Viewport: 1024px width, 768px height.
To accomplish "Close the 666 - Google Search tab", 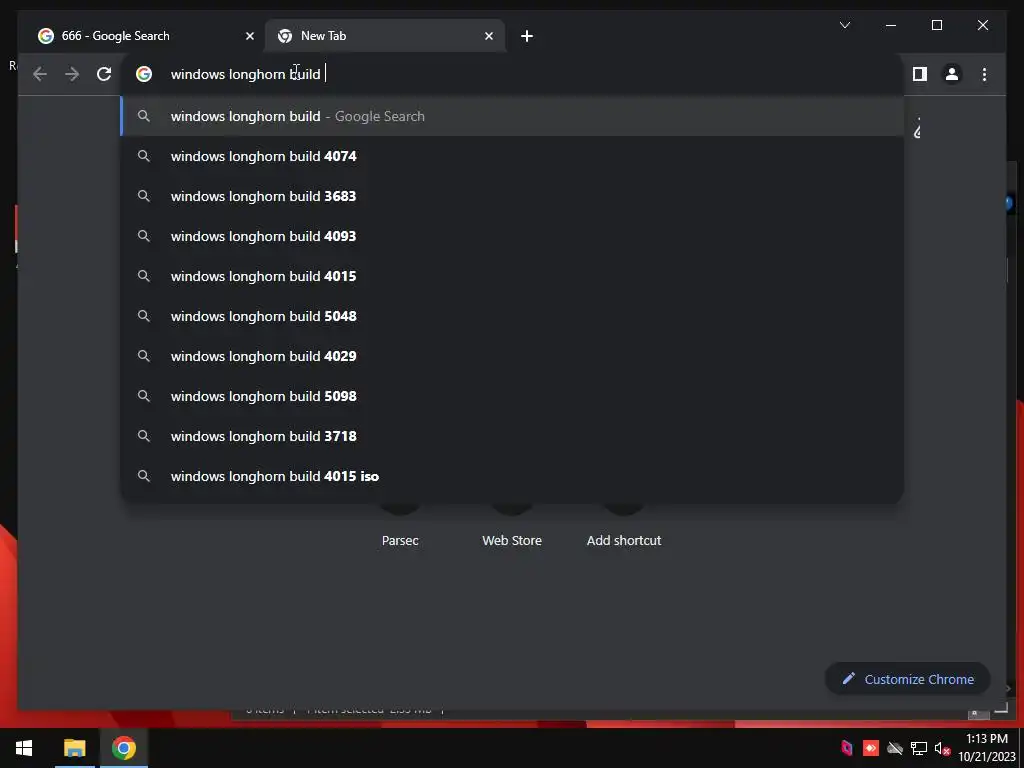I will 249,36.
